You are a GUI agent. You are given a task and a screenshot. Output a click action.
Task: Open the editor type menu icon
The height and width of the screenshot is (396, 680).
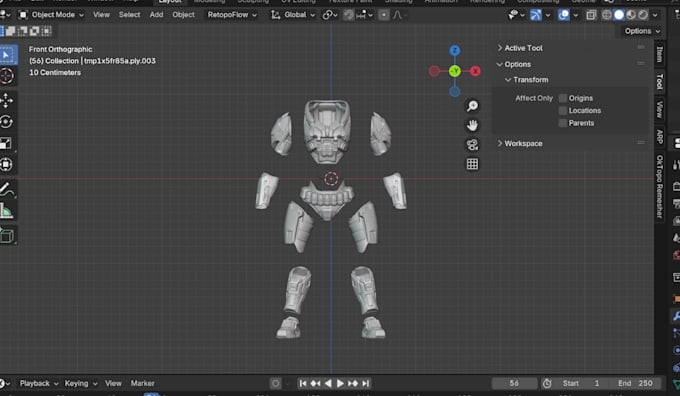coord(5,15)
